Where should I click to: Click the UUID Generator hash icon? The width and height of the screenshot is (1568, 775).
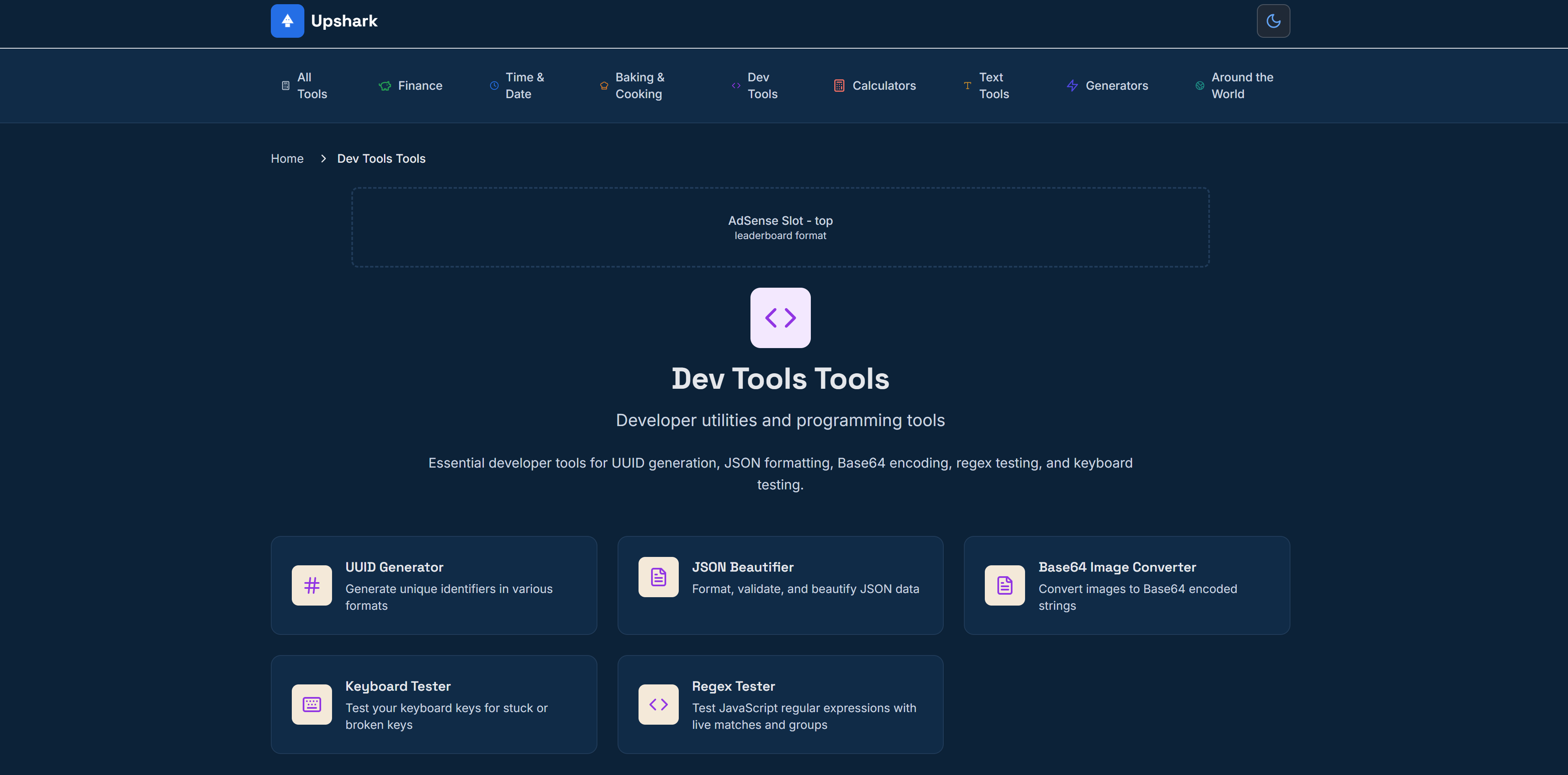tap(312, 585)
